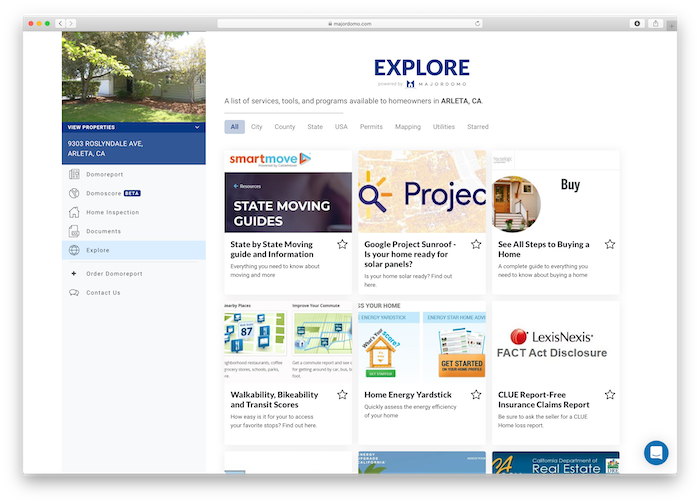Show the Starred filter tab
This screenshot has height=504, width=700.
pos(478,127)
